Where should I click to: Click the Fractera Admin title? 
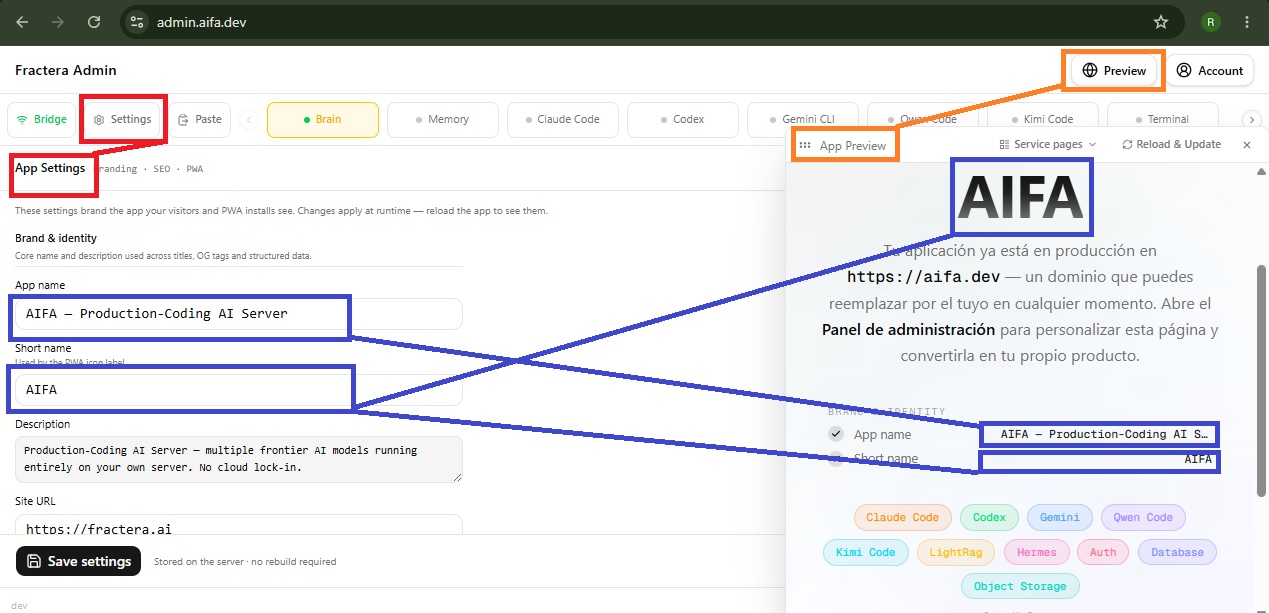point(66,70)
